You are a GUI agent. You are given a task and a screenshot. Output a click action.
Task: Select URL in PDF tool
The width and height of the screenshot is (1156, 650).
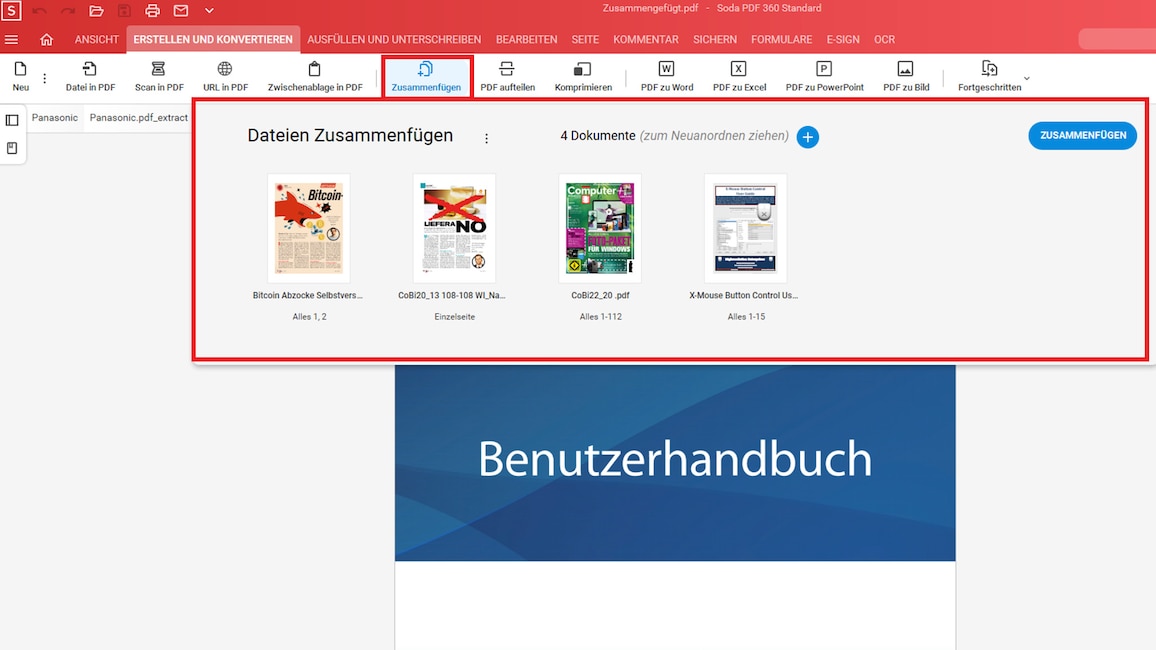(x=225, y=77)
